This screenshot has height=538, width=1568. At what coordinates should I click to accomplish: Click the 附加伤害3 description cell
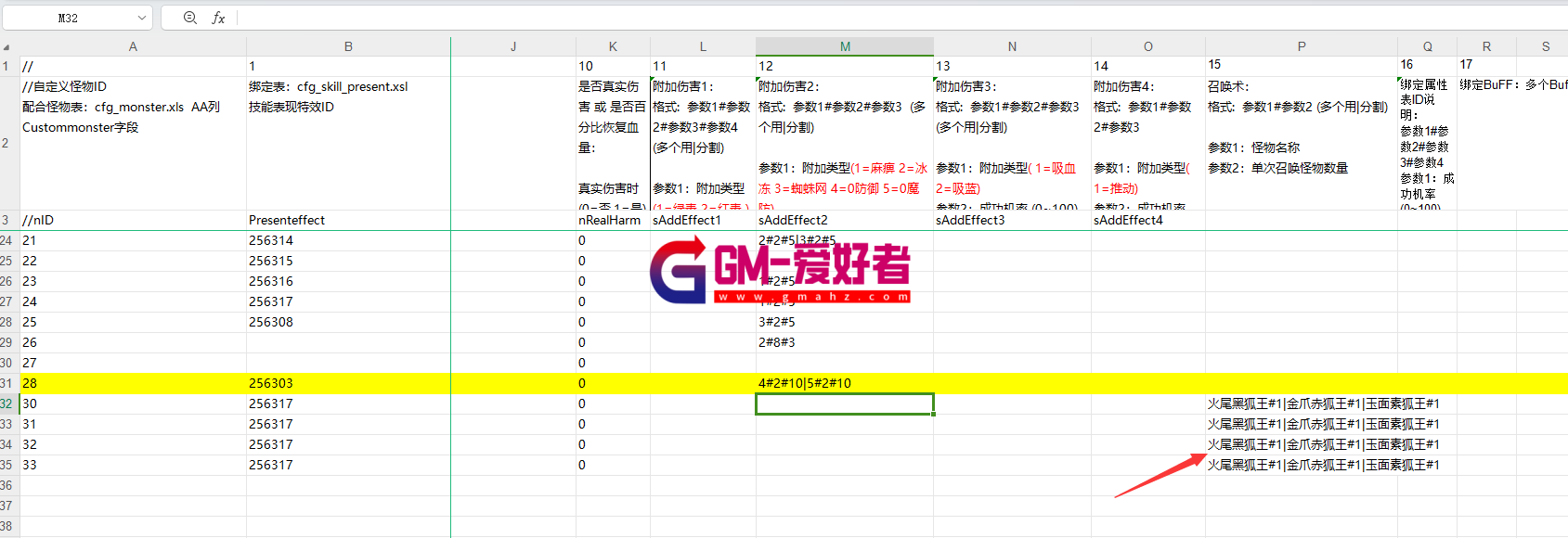pos(1012,143)
